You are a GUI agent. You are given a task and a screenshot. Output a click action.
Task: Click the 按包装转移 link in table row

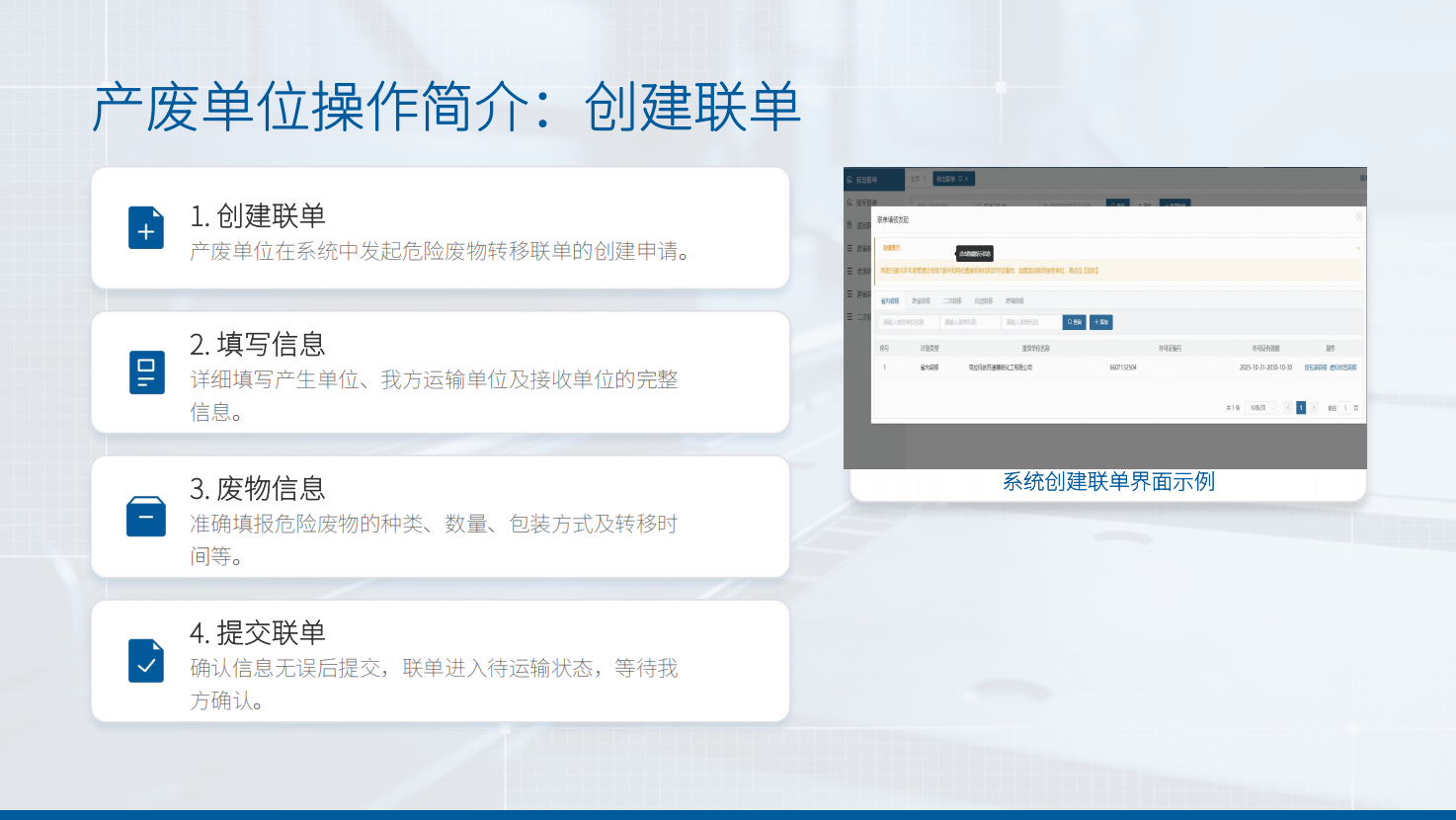(1315, 368)
